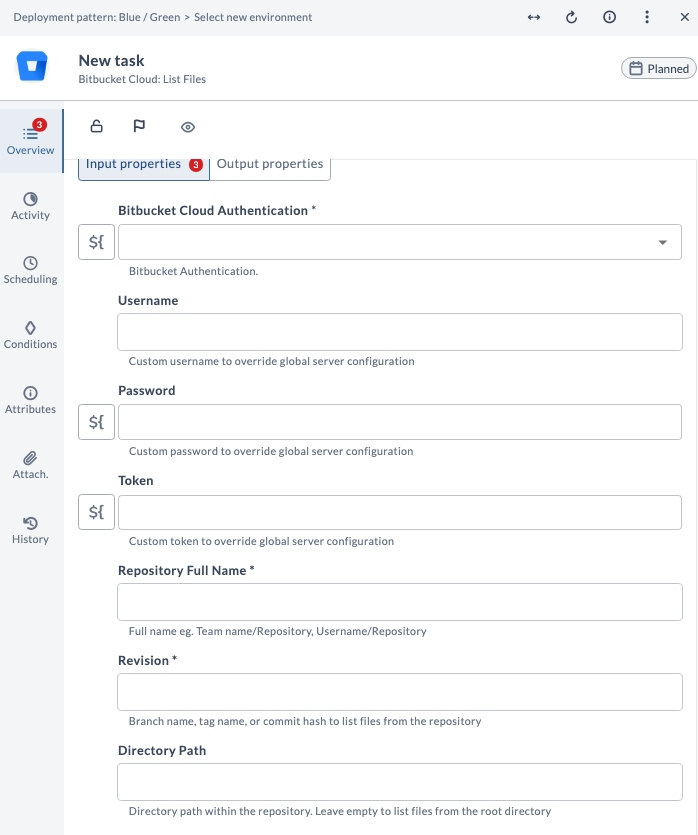Open the Planned status button

click(x=658, y=69)
